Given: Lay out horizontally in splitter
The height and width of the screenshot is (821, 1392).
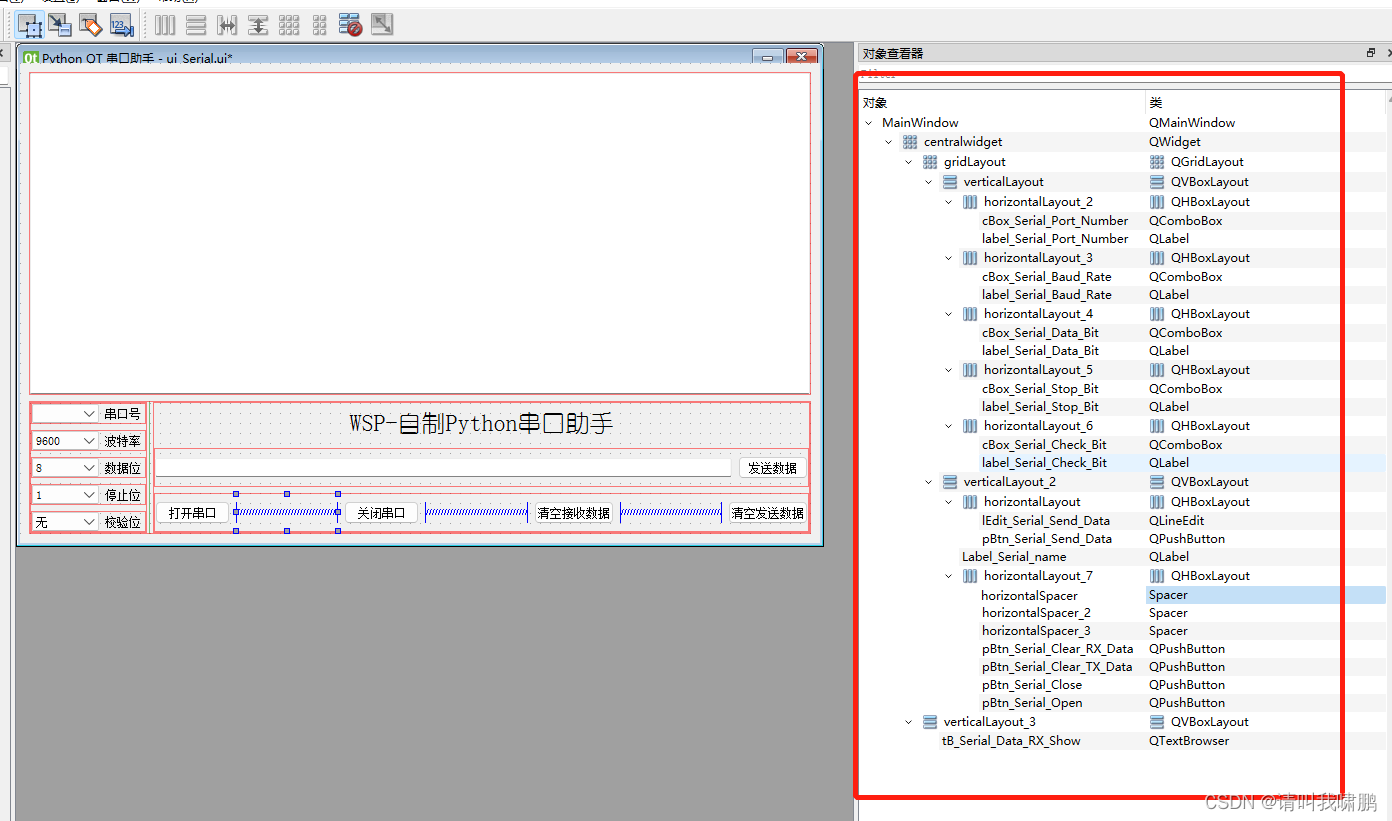Looking at the screenshot, I should pos(227,25).
